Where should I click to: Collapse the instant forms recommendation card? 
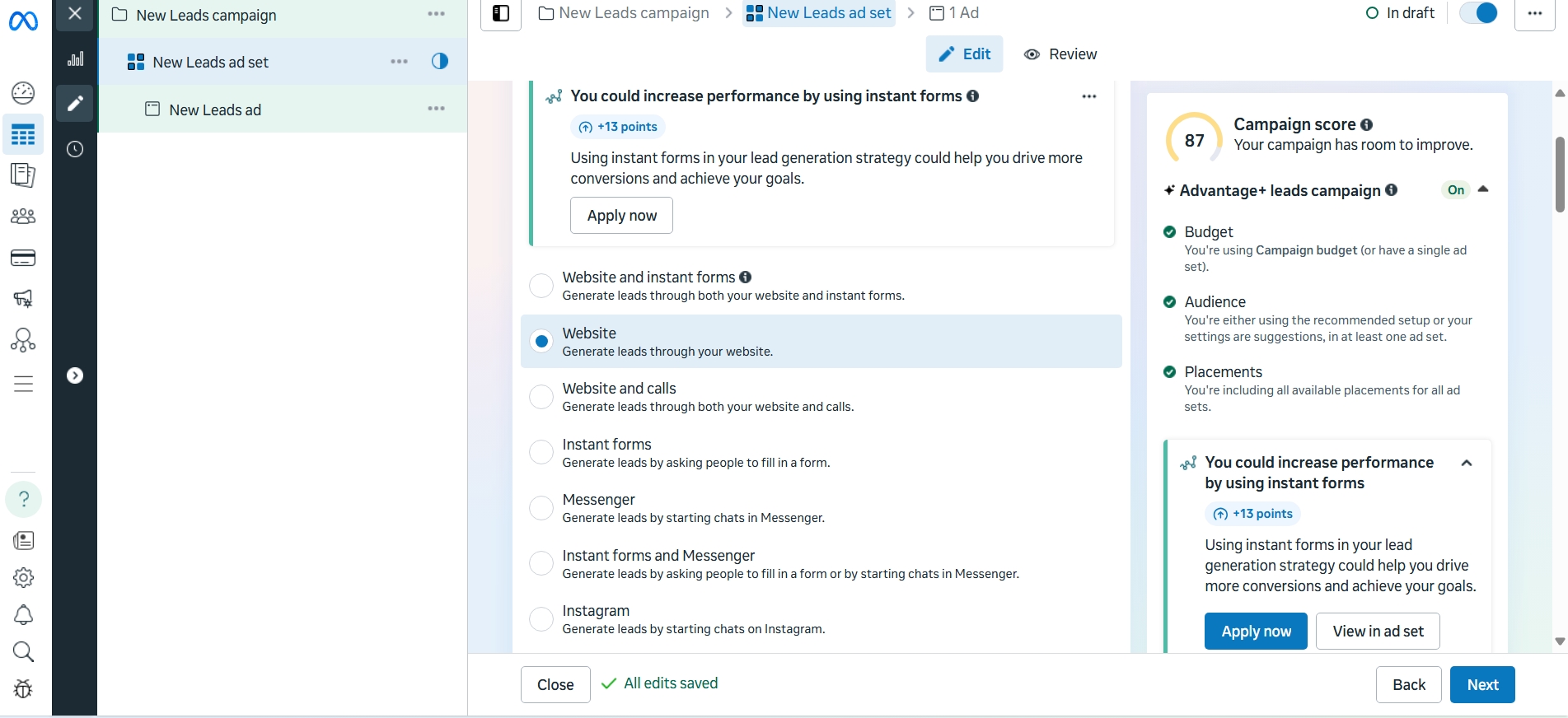pyautogui.click(x=1467, y=463)
